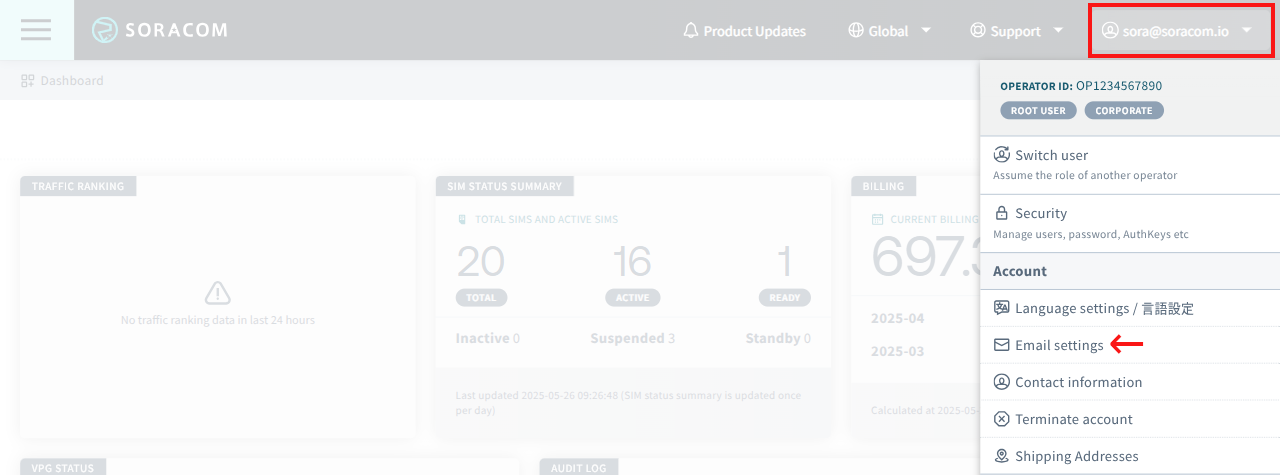Click the Support lifebuoy icon
The width and height of the screenshot is (1280, 475).
click(x=977, y=31)
